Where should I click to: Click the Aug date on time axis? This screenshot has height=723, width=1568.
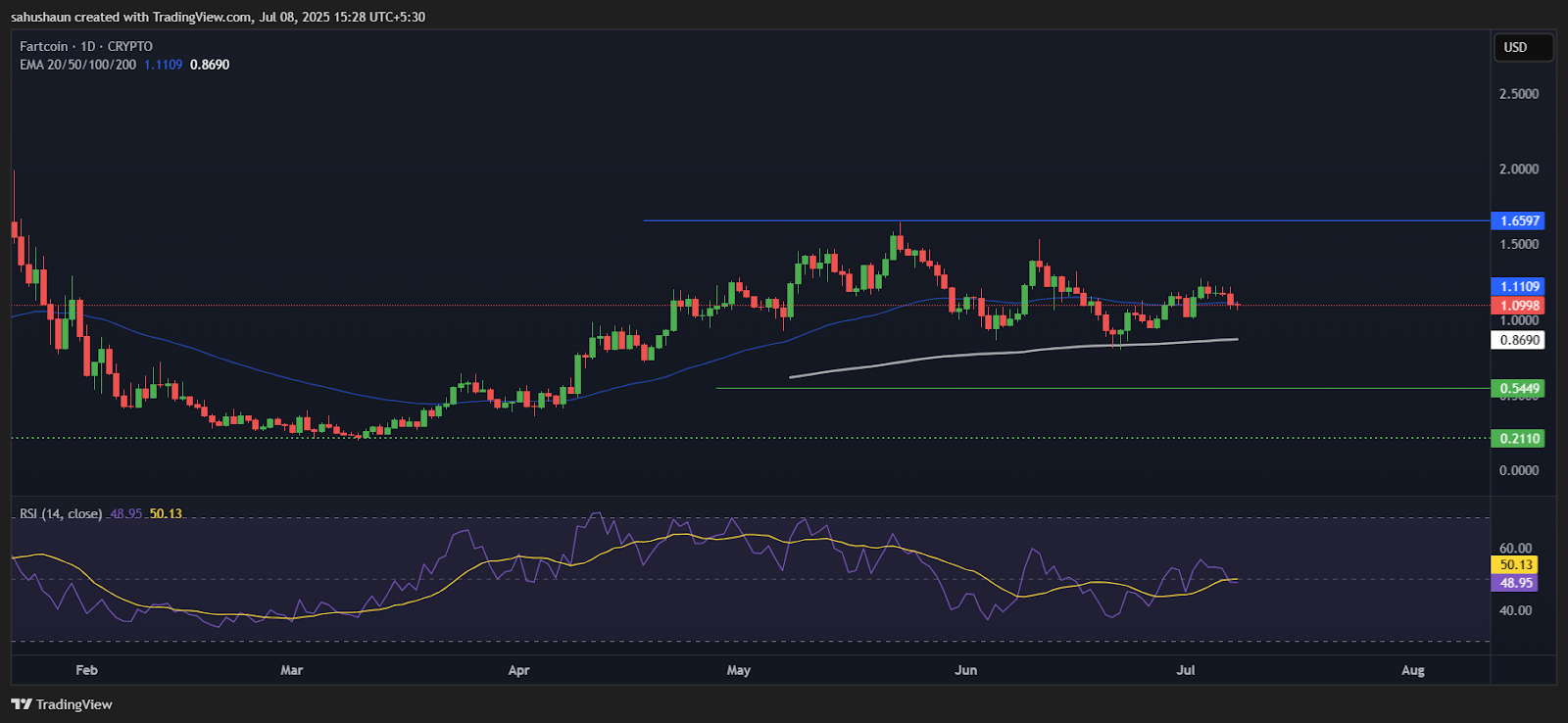point(1412,670)
